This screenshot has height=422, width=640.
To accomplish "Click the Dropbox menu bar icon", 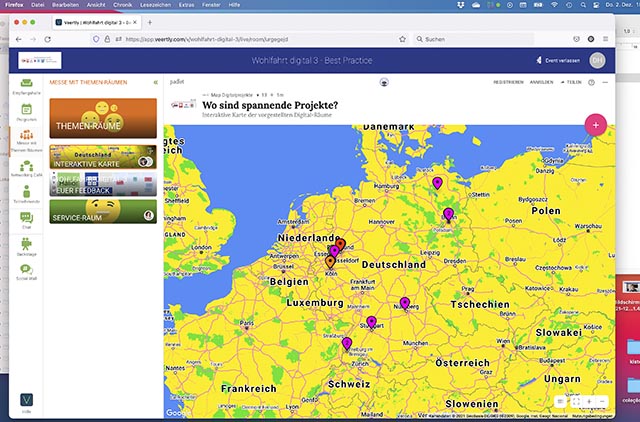I will (461, 5).
